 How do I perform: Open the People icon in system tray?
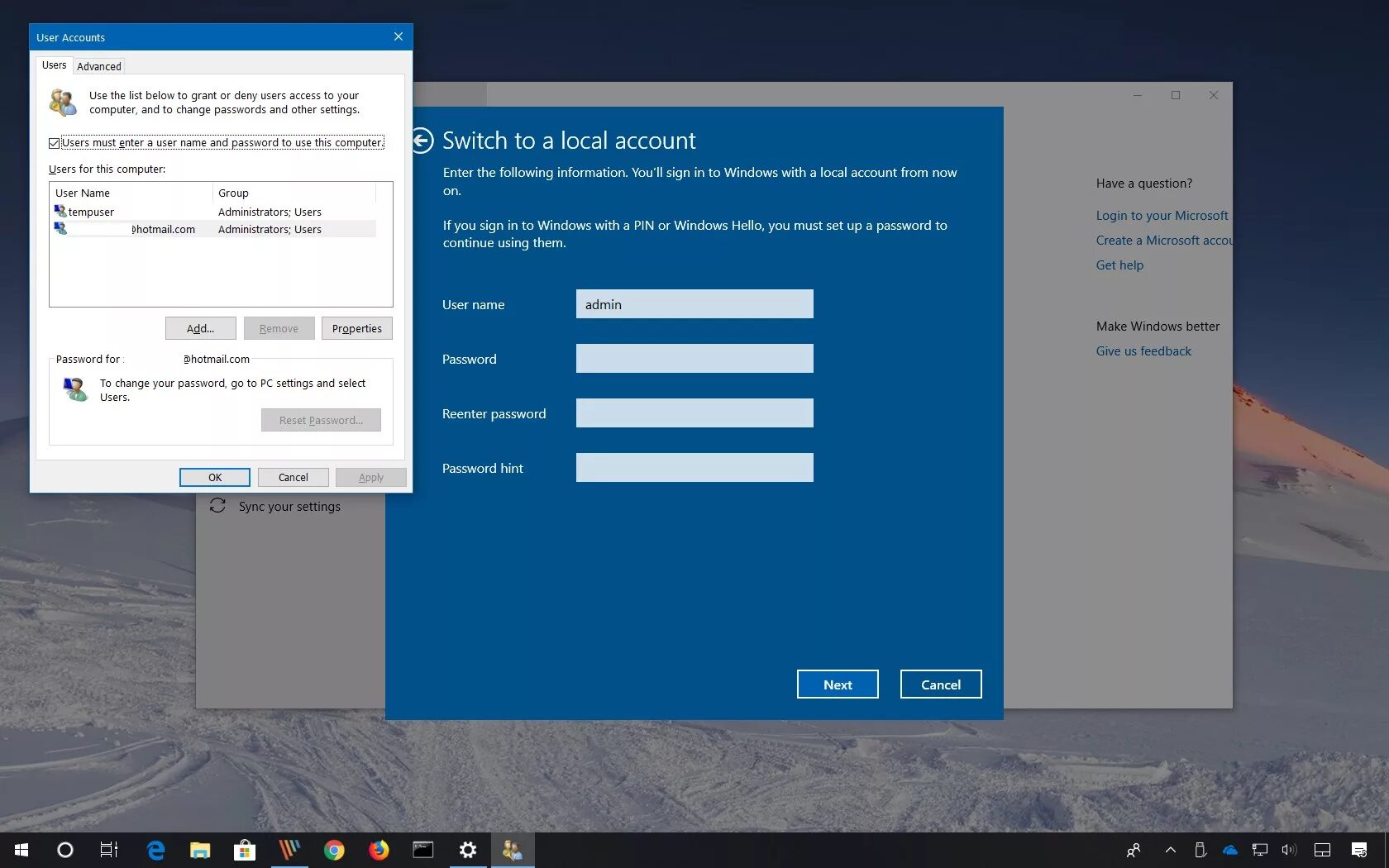(1134, 850)
